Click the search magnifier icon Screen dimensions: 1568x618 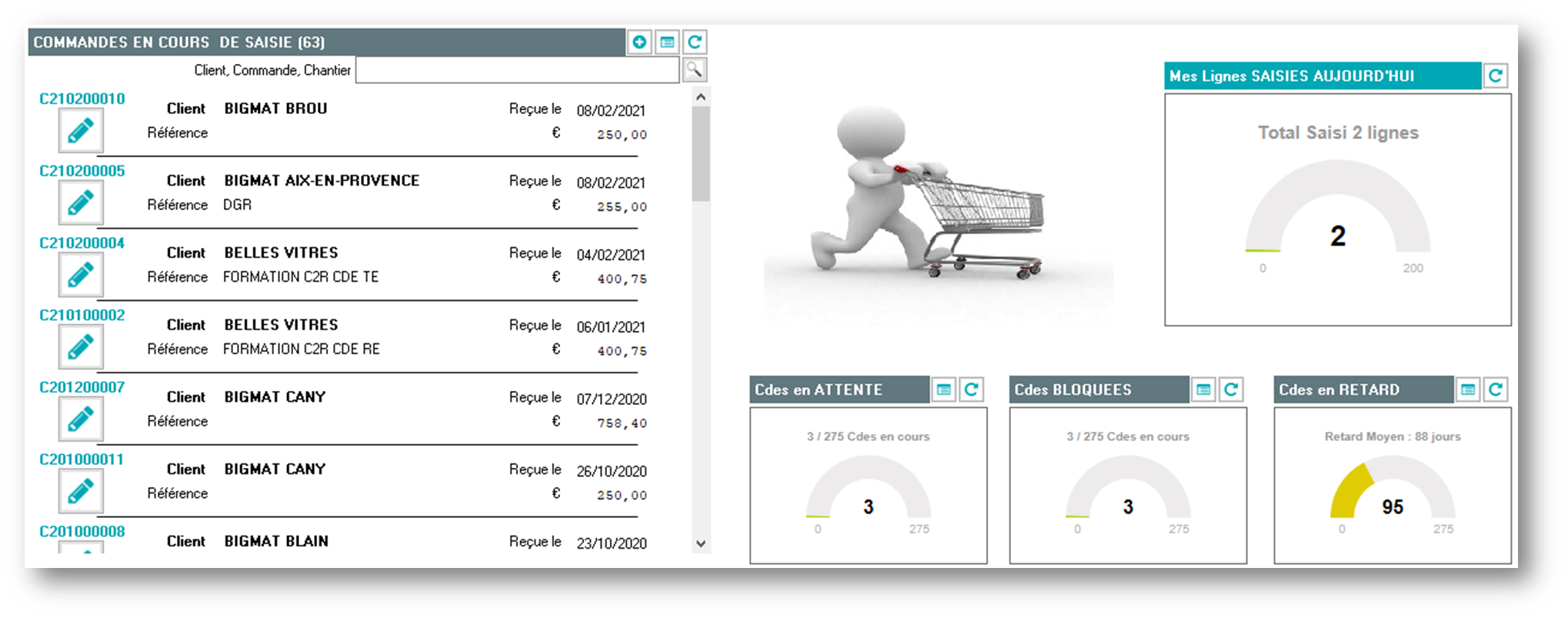point(694,70)
